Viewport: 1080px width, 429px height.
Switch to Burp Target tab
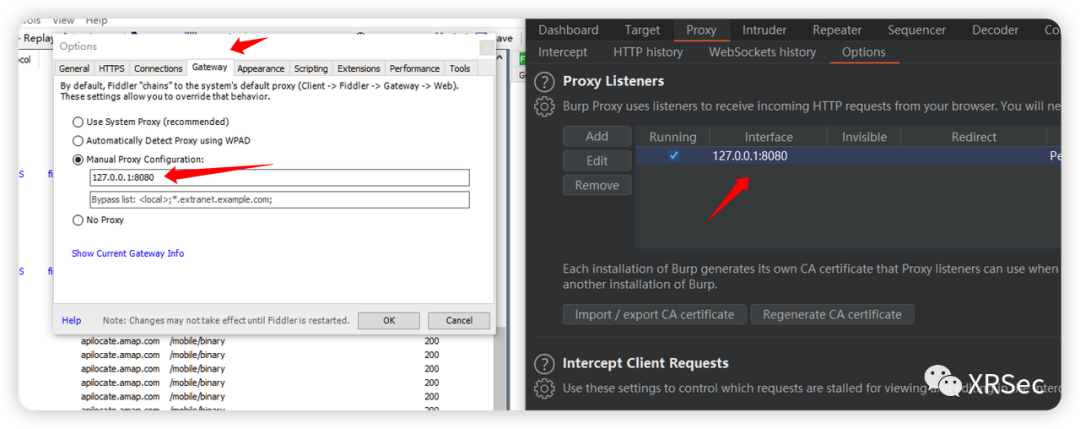coord(642,30)
